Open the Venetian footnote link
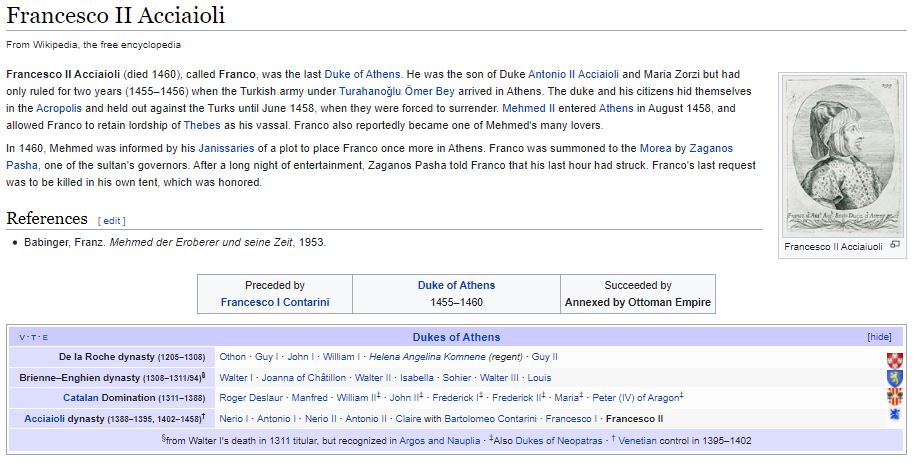The image size is (916, 466). (637, 441)
